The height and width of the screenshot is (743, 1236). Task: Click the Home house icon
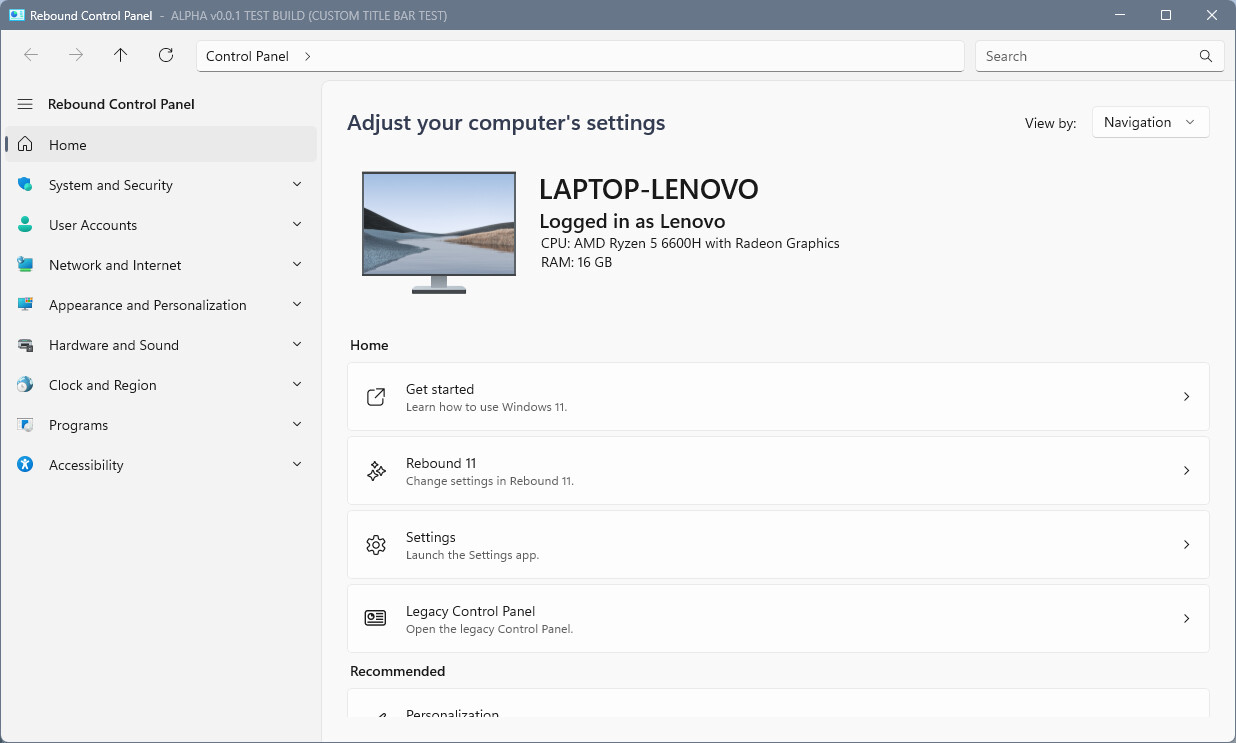click(26, 145)
